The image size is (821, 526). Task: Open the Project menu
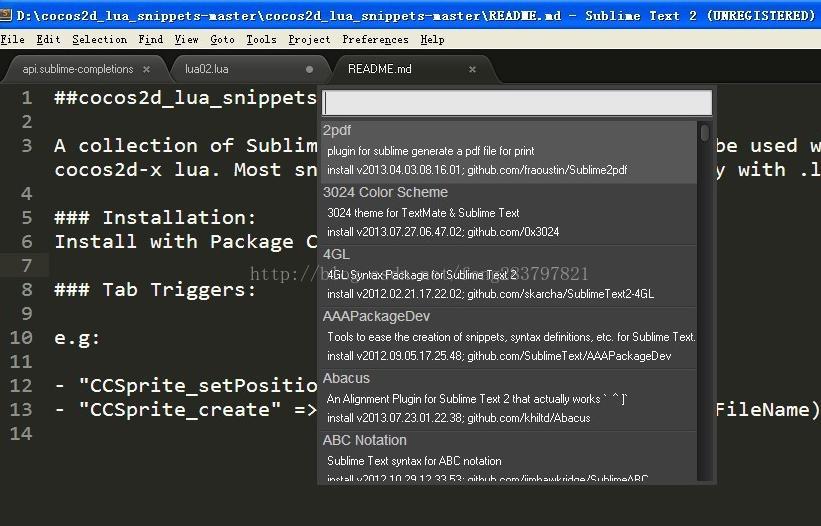click(x=309, y=39)
